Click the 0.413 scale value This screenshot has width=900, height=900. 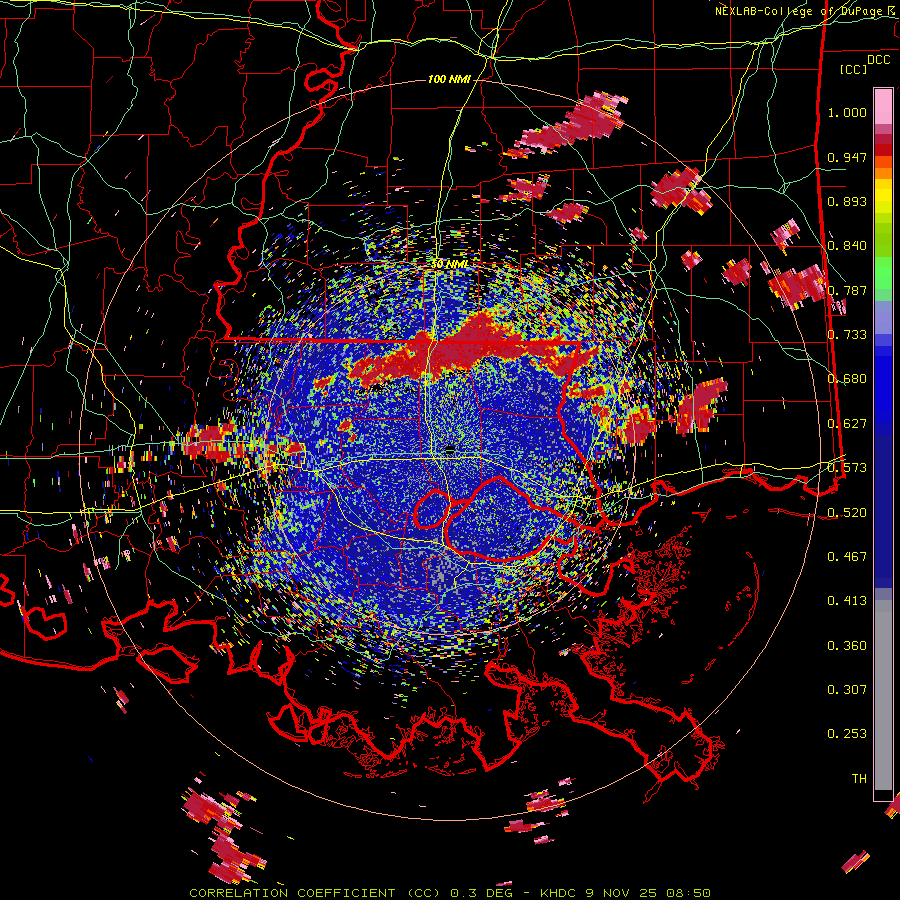pyautogui.click(x=847, y=601)
